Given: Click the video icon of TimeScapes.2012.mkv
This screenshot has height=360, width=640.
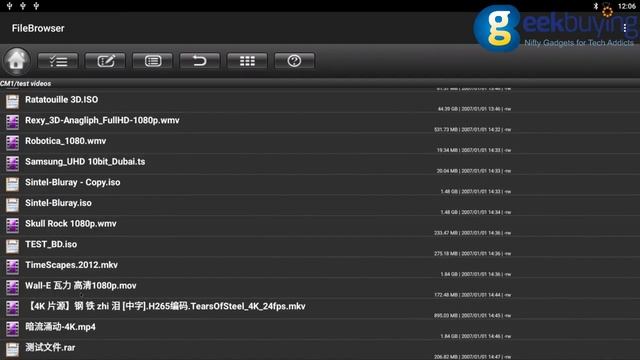Looking at the screenshot, I should [x=12, y=267].
